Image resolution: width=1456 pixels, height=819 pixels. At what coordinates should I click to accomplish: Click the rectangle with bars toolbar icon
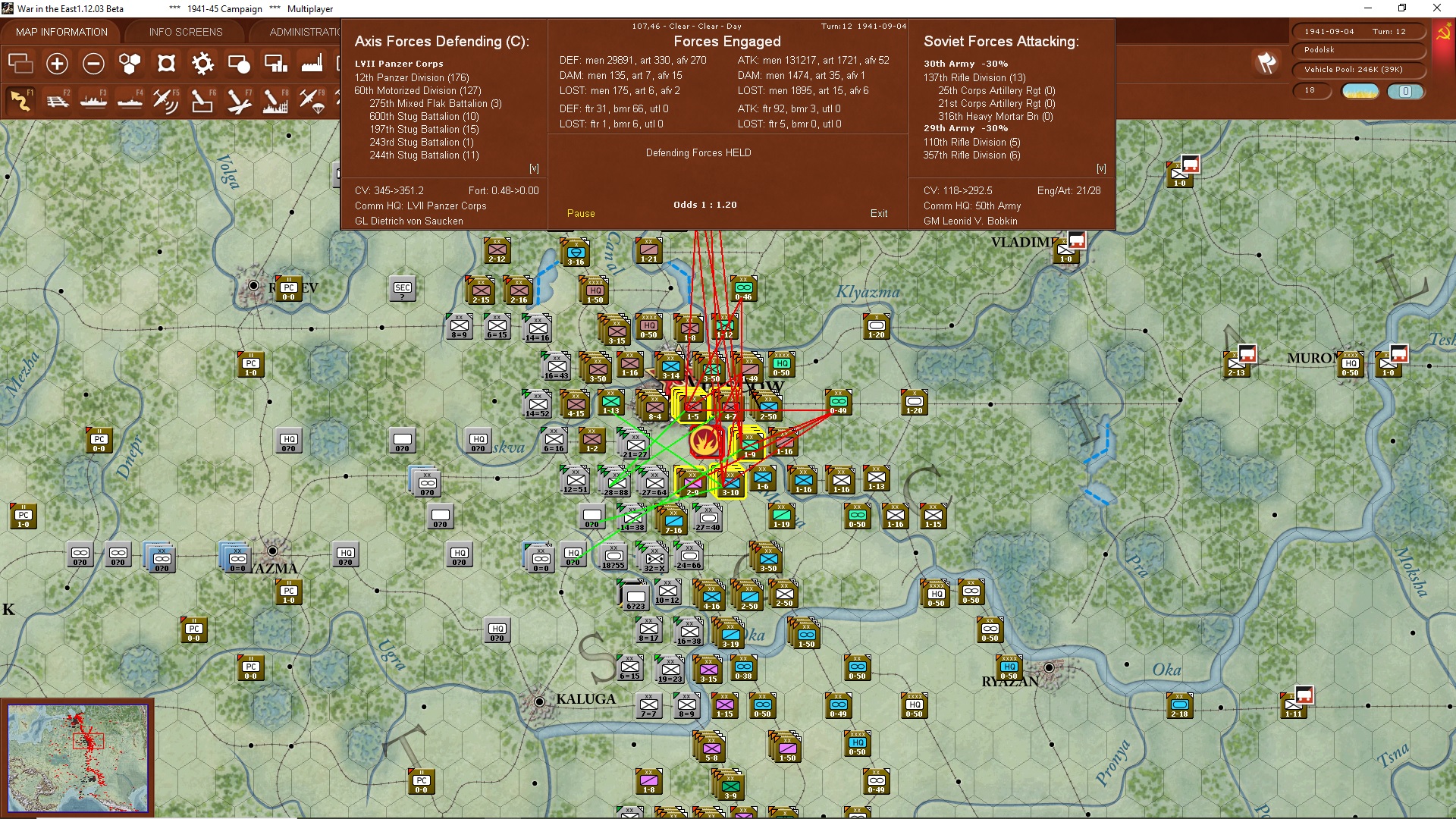click(x=275, y=64)
